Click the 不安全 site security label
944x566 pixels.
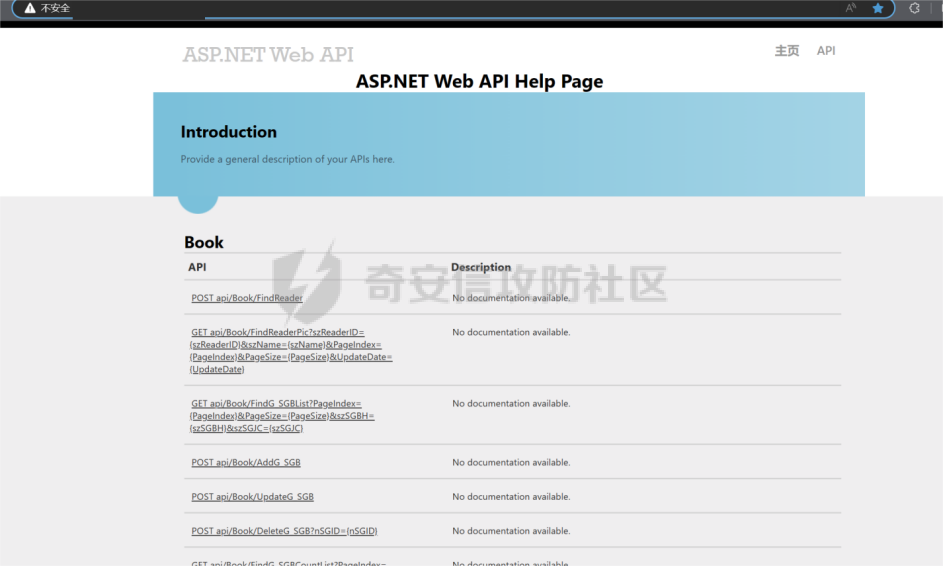(55, 8)
